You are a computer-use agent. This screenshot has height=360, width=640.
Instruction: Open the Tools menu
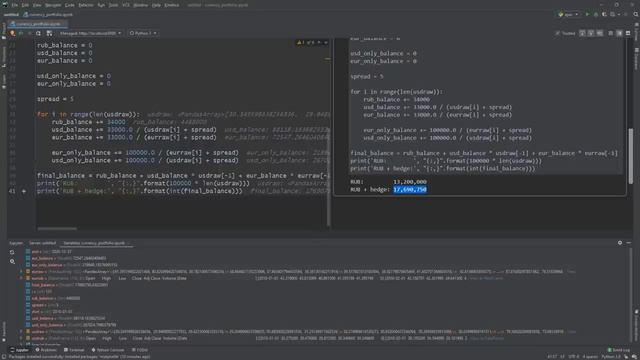(113, 5)
